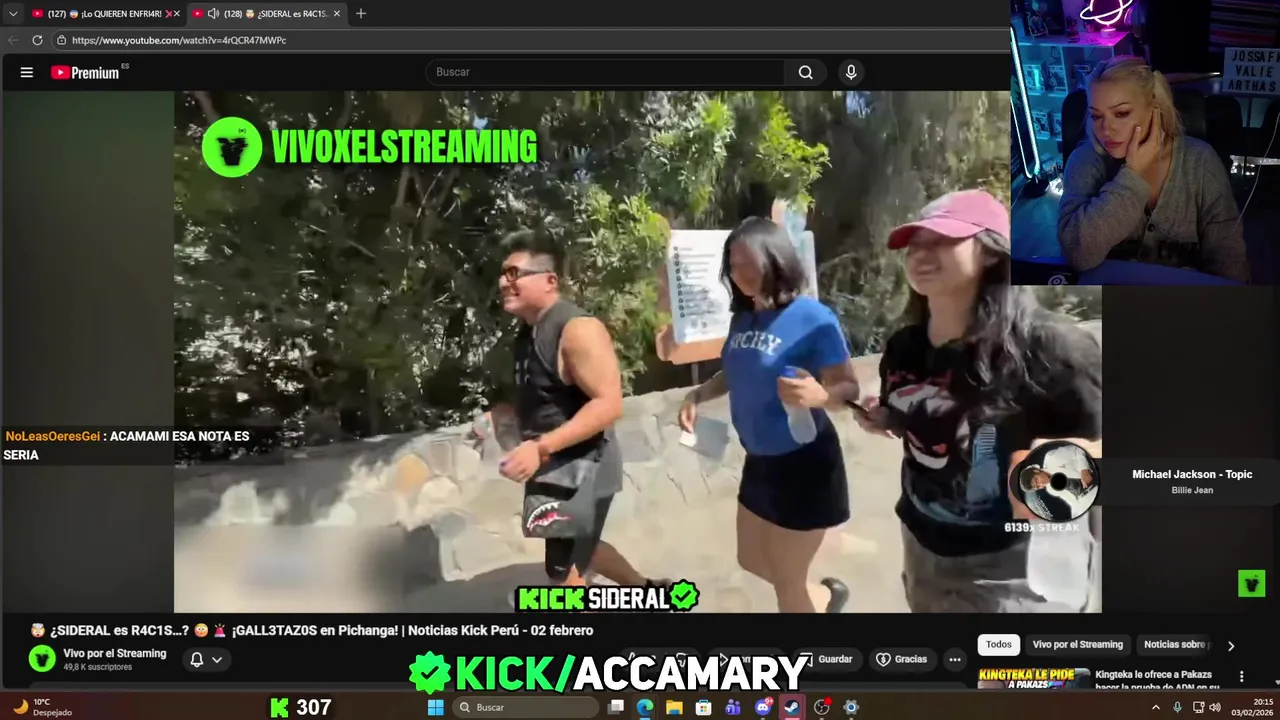Open volume control in system tray
The height and width of the screenshot is (720, 1280).
tap(1215, 707)
